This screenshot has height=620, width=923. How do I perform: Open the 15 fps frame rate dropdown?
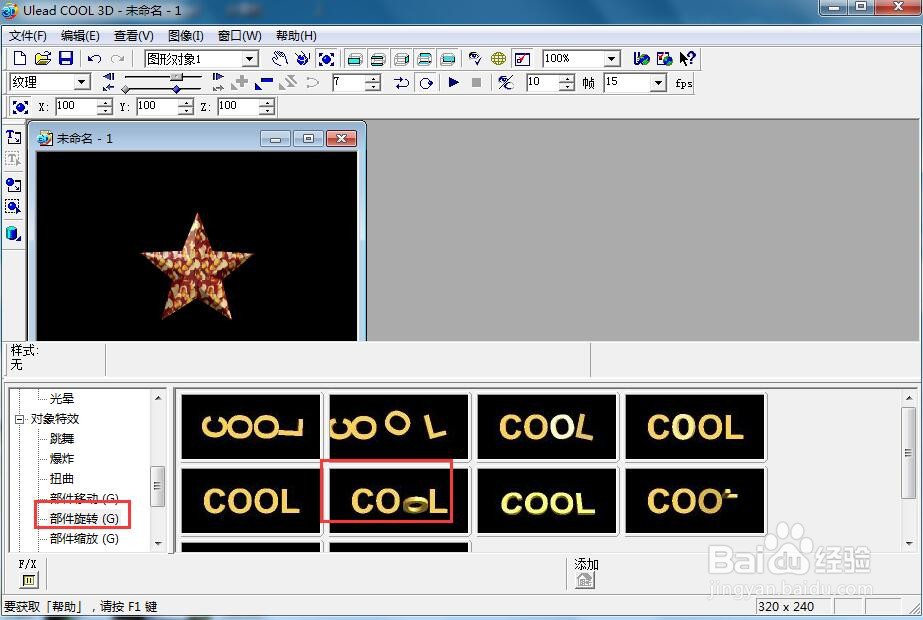[x=658, y=82]
